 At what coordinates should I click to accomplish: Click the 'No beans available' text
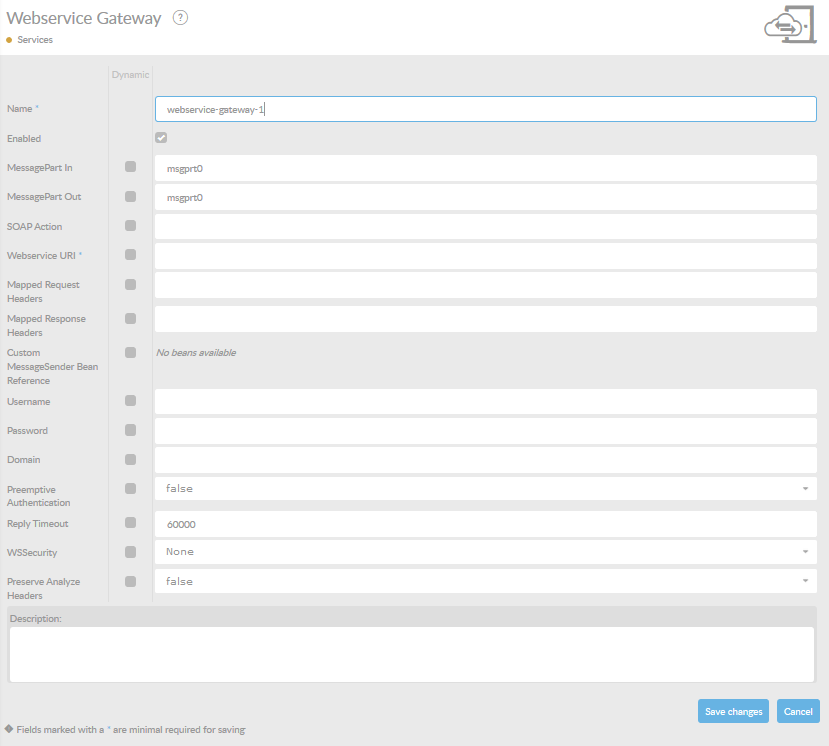[x=196, y=353]
